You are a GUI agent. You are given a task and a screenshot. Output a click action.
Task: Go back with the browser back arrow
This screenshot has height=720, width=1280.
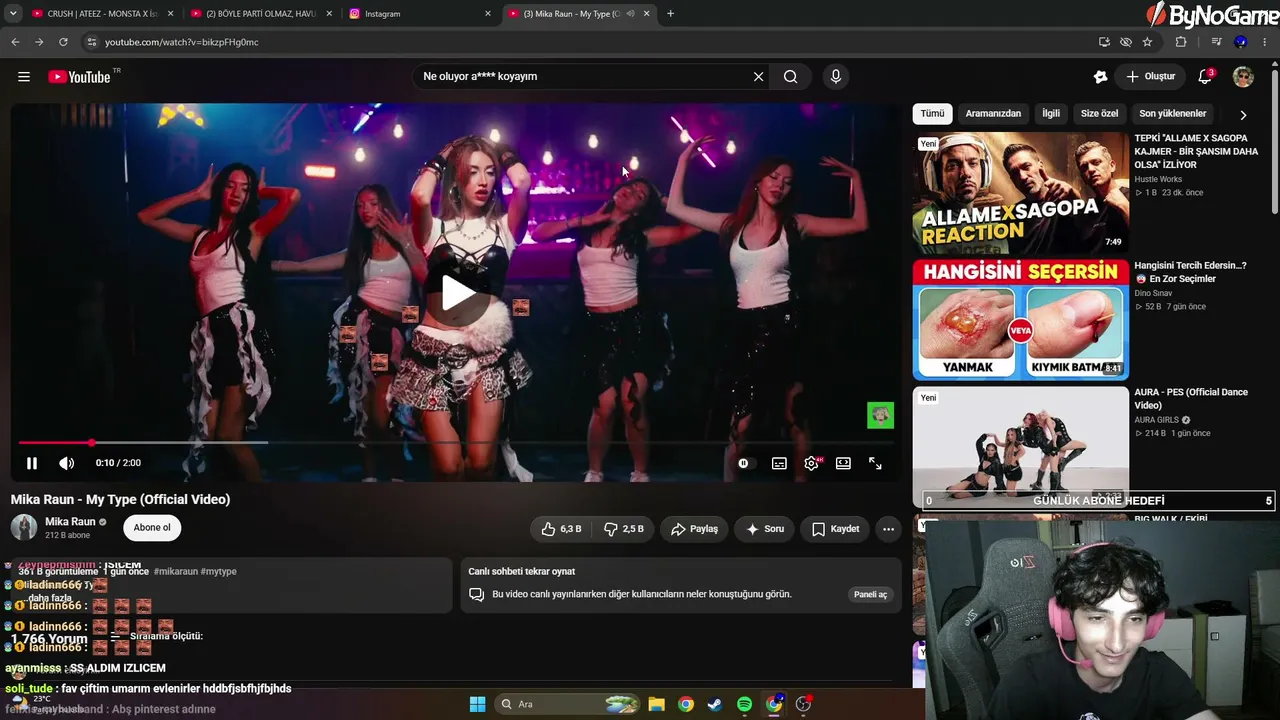[15, 42]
